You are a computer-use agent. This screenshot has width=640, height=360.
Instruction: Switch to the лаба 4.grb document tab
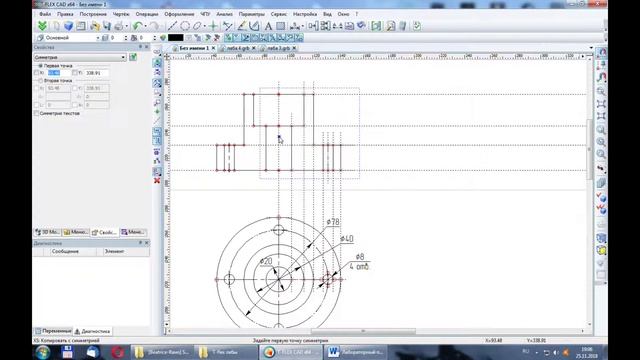(238, 48)
